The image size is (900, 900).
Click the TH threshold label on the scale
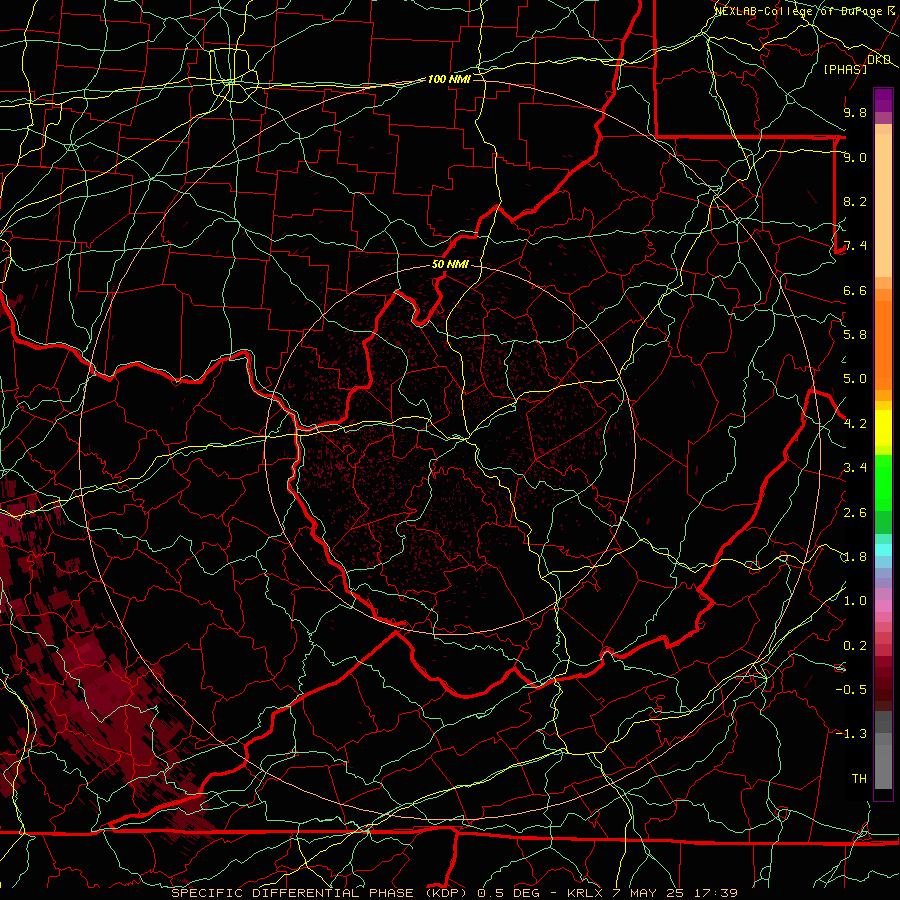(859, 779)
